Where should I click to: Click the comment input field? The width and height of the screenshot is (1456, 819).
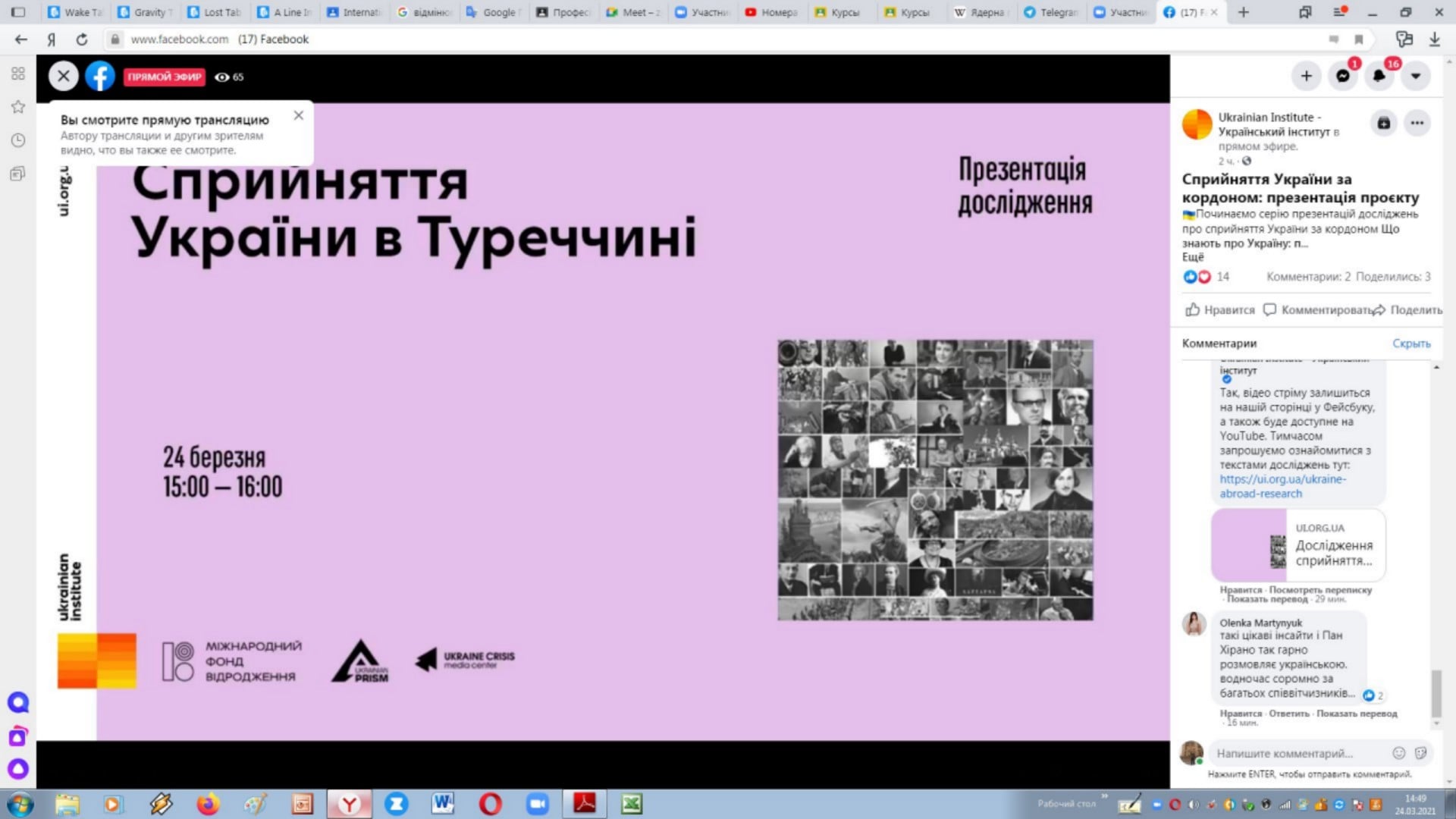click(1301, 753)
